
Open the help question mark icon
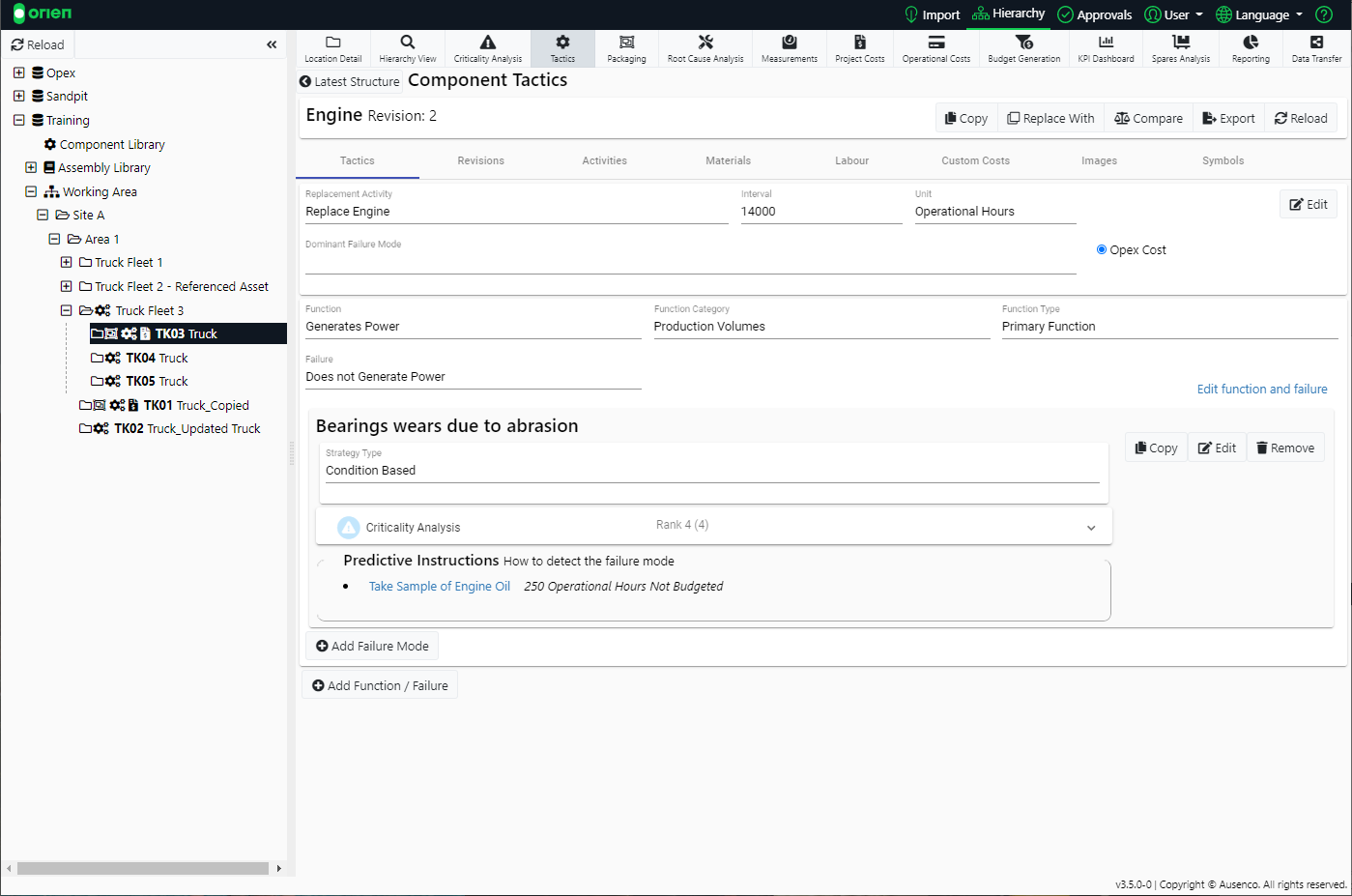[1324, 14]
